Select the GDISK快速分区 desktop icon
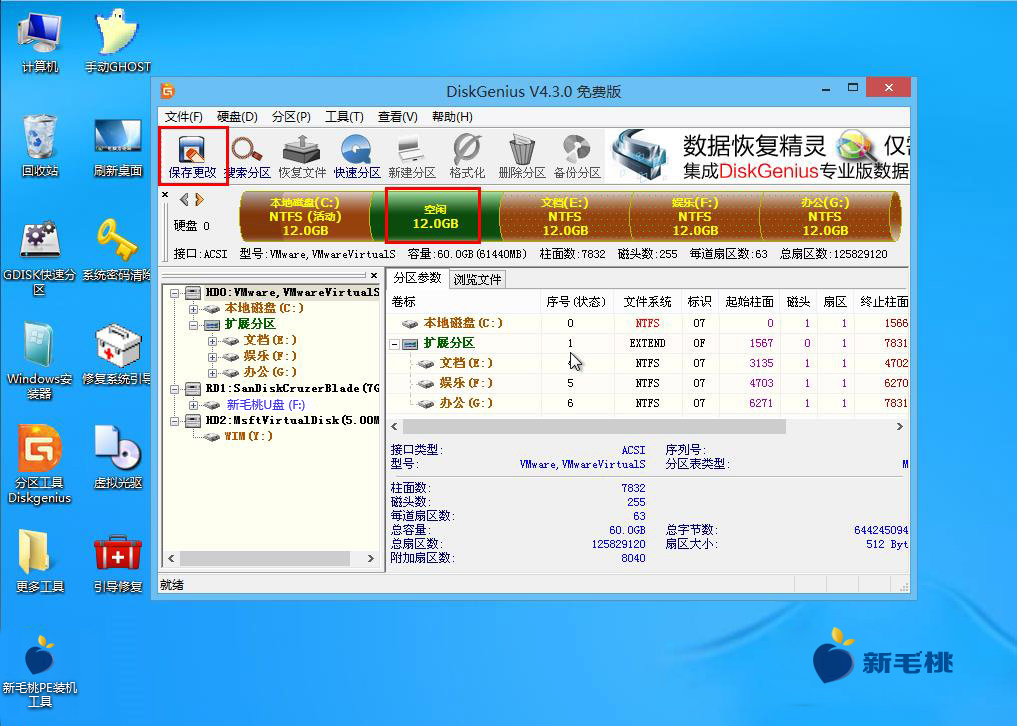This screenshot has height=726, width=1017. [40, 258]
